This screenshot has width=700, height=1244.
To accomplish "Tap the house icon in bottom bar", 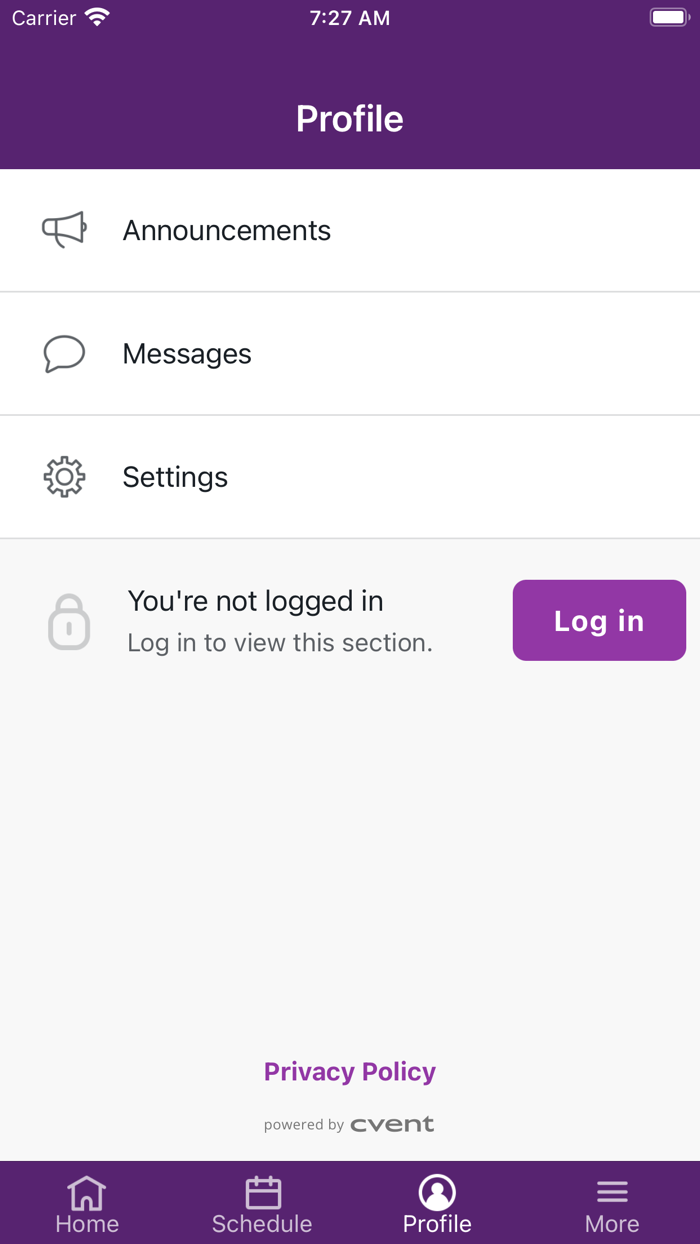I will pos(87,1192).
